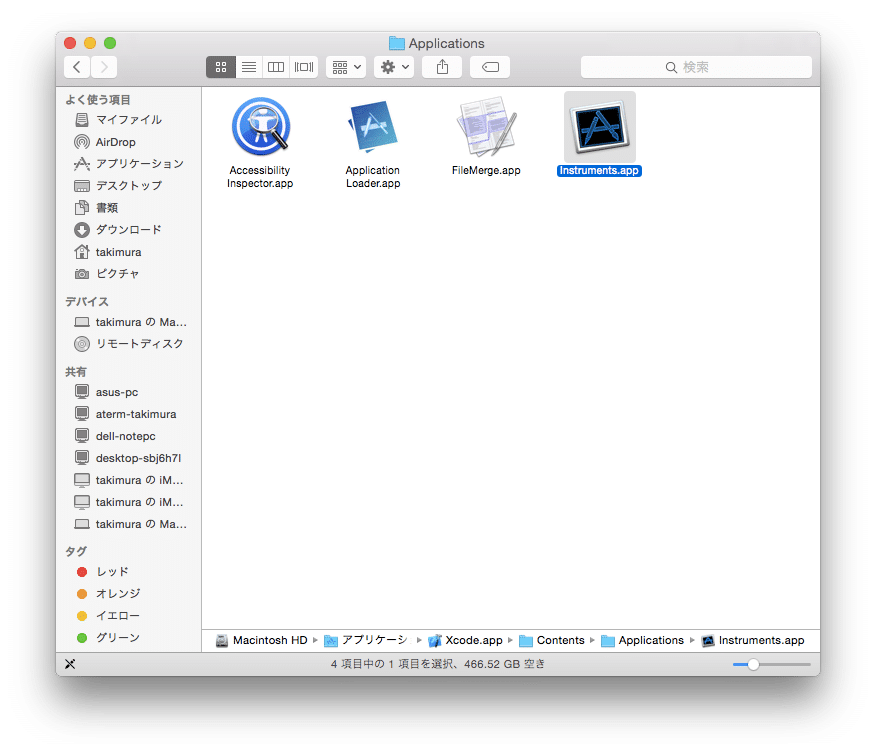876x756 pixels.
Task: Open デスクトップ in the sidebar
Action: [x=128, y=186]
